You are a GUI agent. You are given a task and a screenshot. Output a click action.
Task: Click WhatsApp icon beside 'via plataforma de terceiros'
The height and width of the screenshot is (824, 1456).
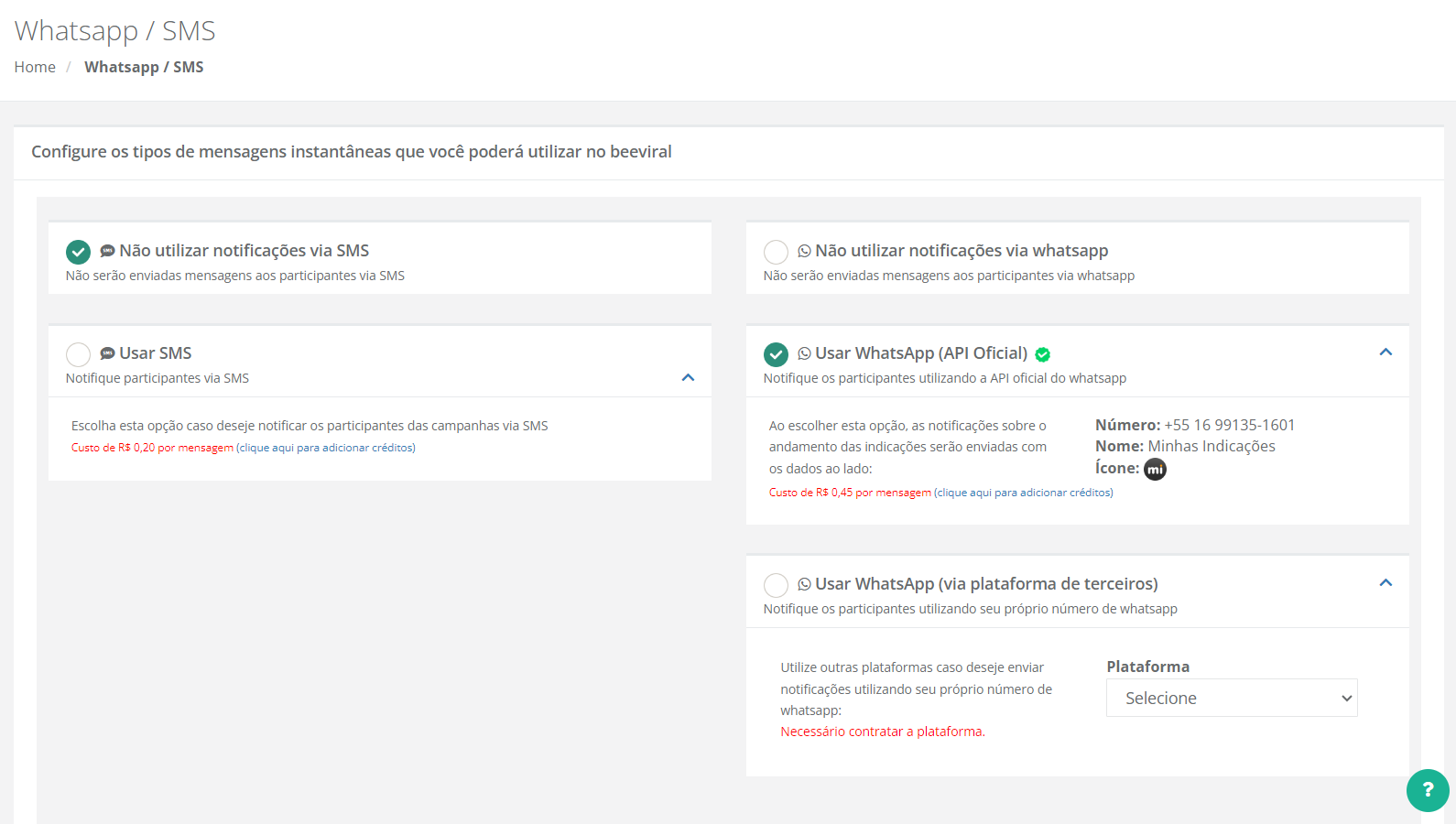pyautogui.click(x=804, y=584)
